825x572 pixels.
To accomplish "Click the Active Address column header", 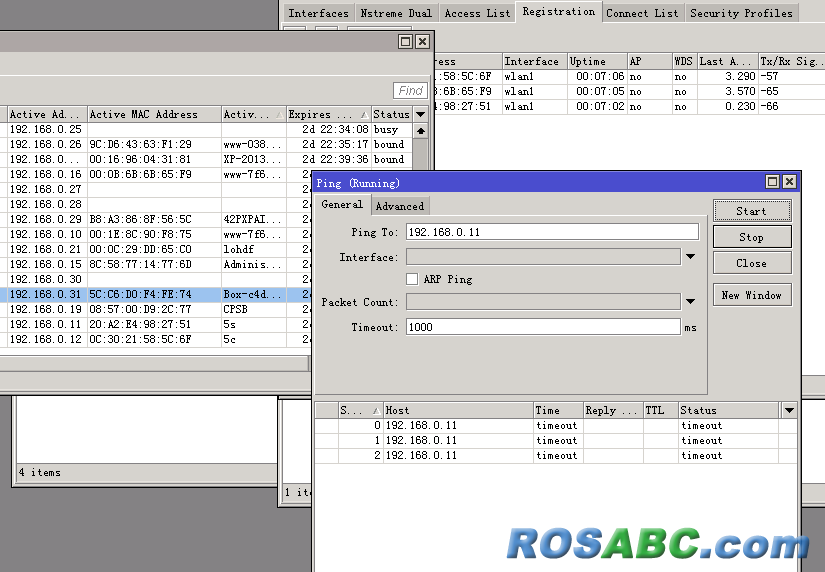I will (x=47, y=114).
